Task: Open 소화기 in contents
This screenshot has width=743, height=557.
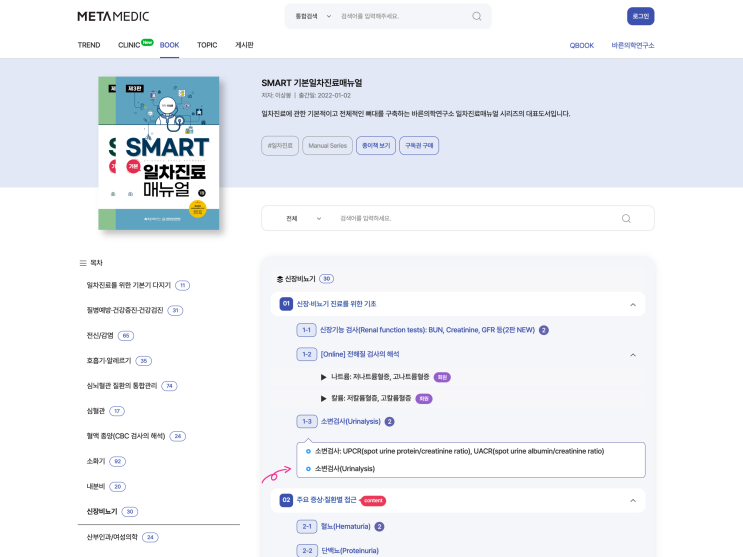Action: [95, 461]
